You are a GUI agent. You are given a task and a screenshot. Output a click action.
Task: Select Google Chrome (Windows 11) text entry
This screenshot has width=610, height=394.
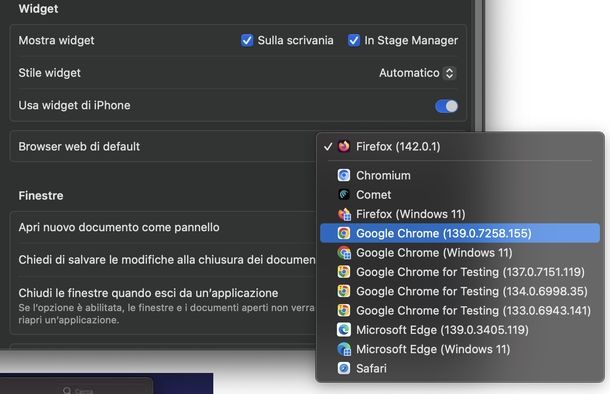(434, 253)
